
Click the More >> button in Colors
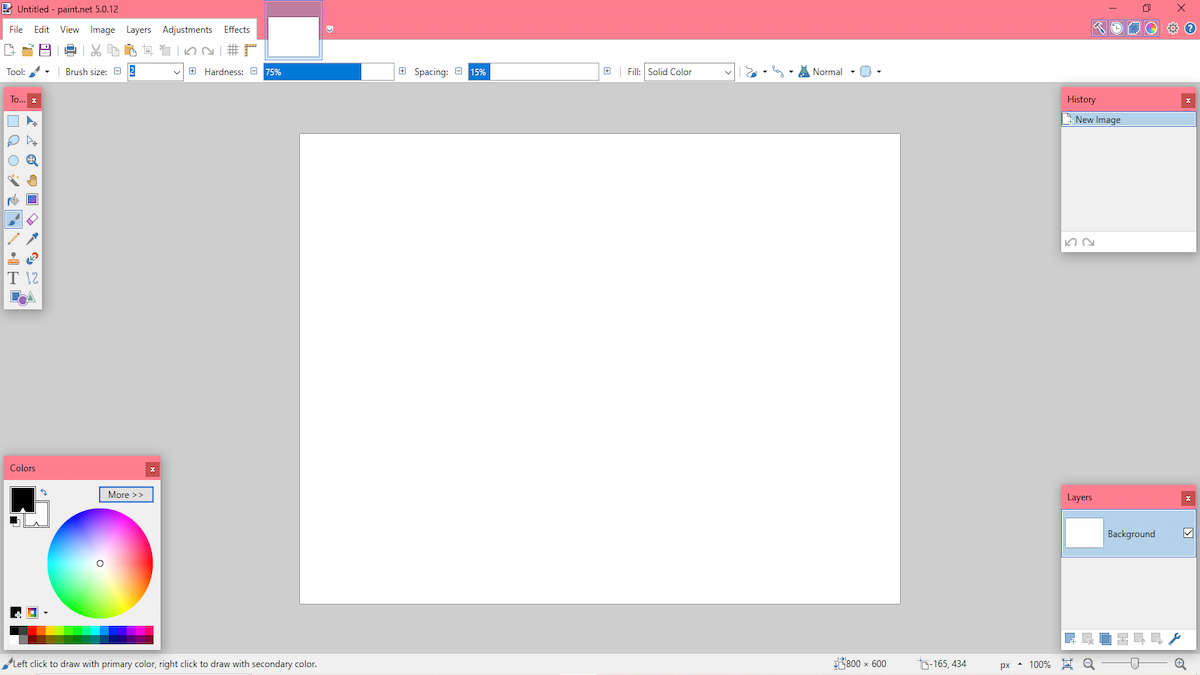[x=126, y=495]
